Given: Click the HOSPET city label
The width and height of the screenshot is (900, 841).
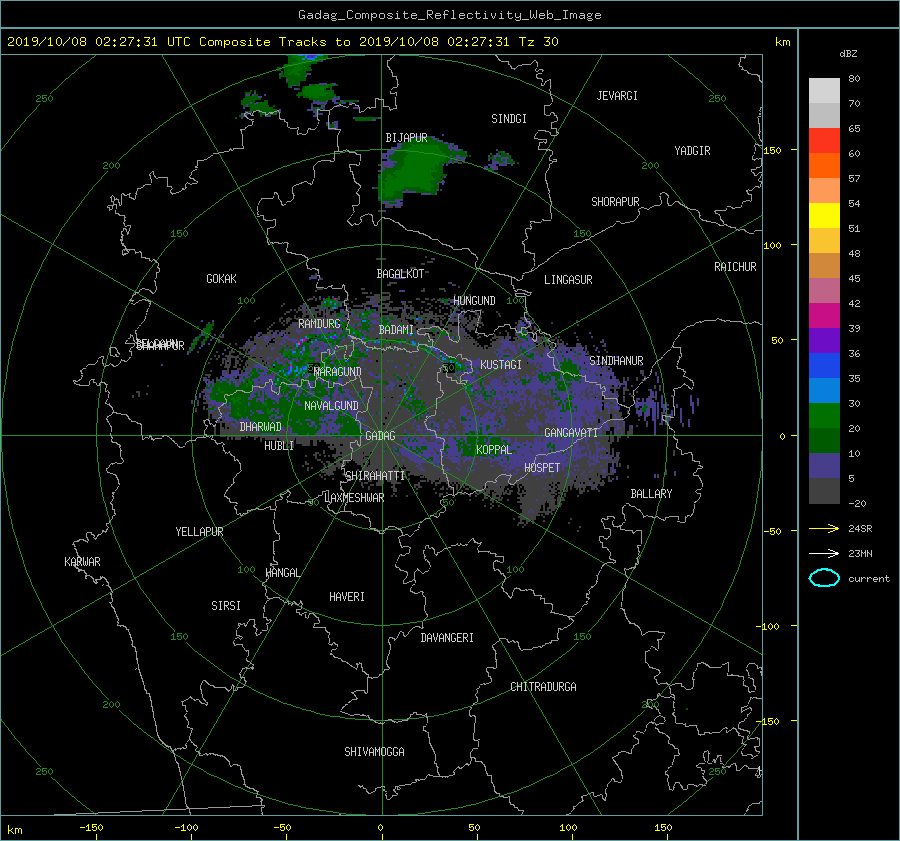Looking at the screenshot, I should pos(542,468).
